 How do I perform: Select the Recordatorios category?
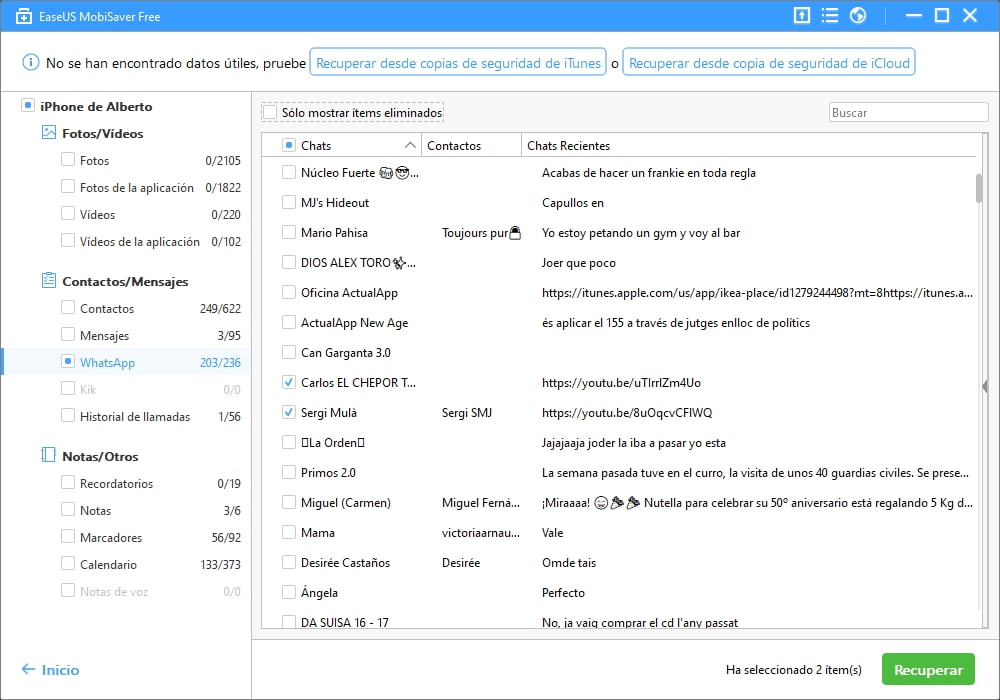117,483
